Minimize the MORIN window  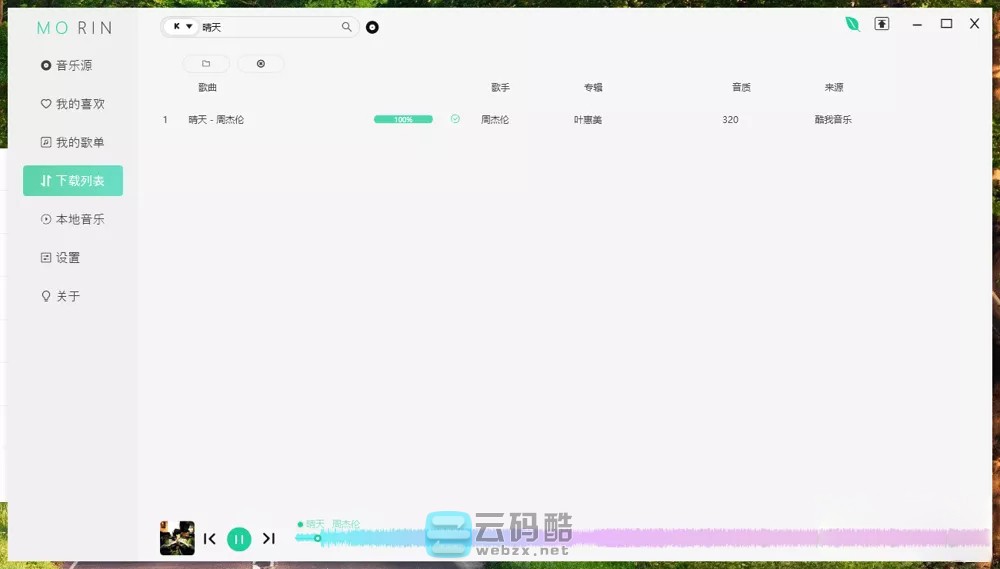pos(917,24)
